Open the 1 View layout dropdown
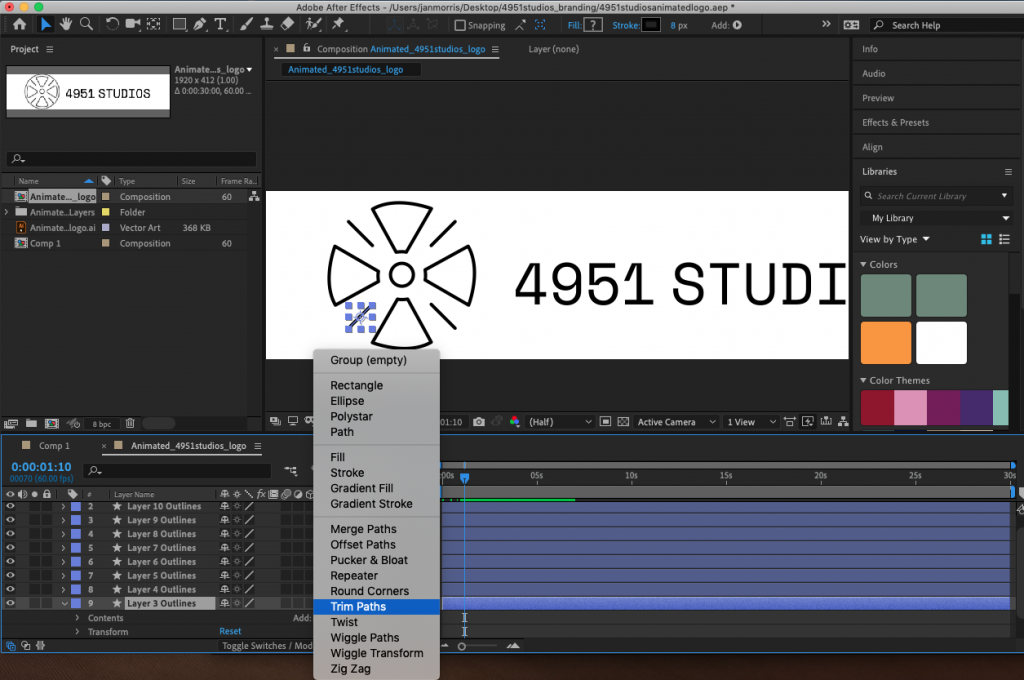Image resolution: width=1024 pixels, height=680 pixels. [x=752, y=422]
